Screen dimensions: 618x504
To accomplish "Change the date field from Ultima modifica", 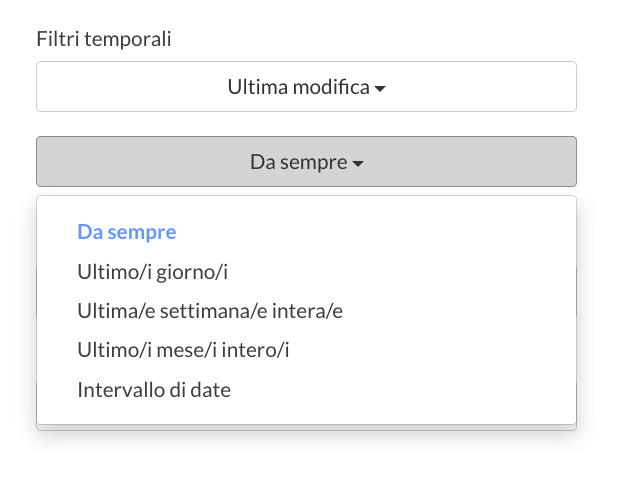I will [x=306, y=87].
